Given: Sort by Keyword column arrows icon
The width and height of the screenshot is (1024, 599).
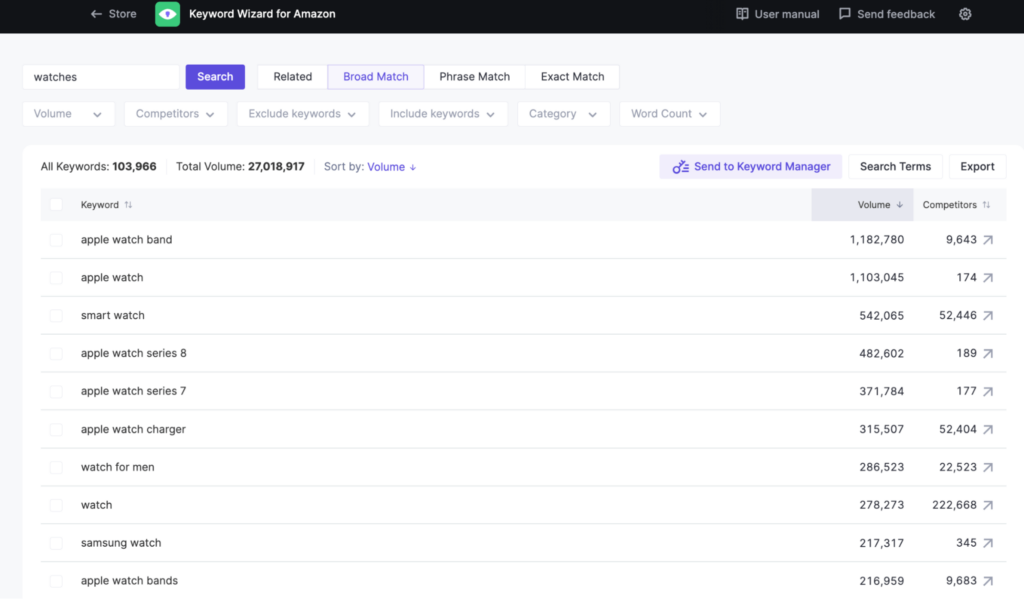Looking at the screenshot, I should [x=128, y=204].
